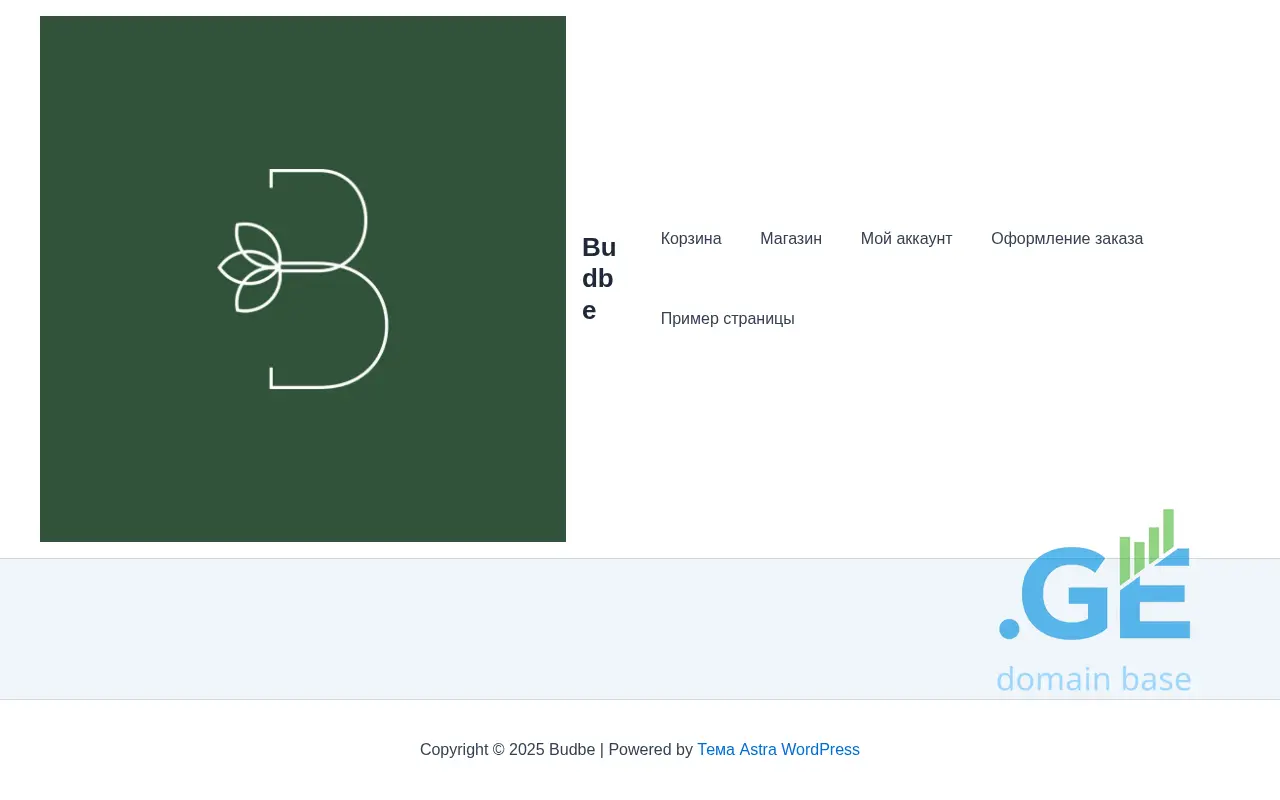
Task: Follow the Тема Astra WordPress link
Action: click(778, 750)
